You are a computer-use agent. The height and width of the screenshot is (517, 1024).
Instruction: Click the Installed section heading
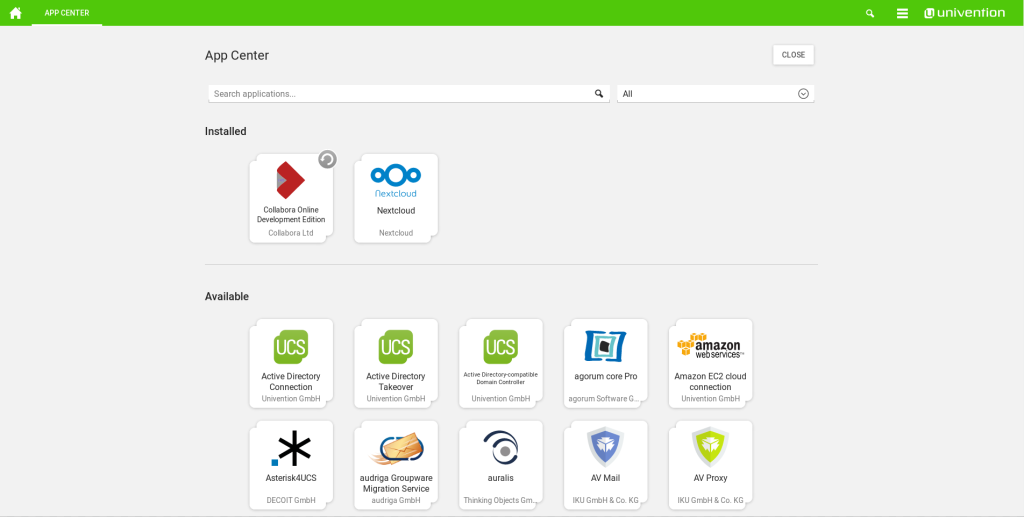coord(226,131)
